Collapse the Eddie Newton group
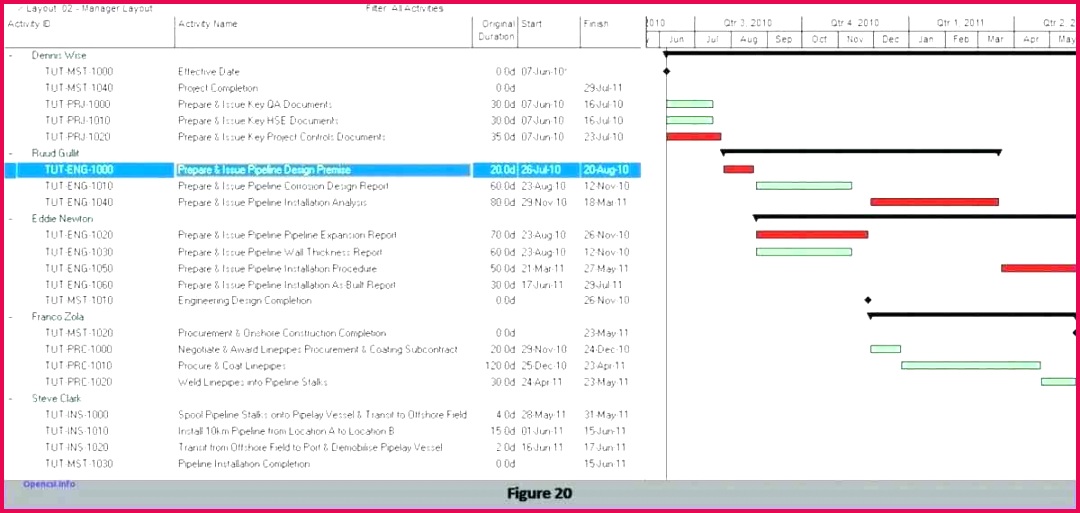Image resolution: width=1080 pixels, height=513 pixels. click(x=11, y=218)
